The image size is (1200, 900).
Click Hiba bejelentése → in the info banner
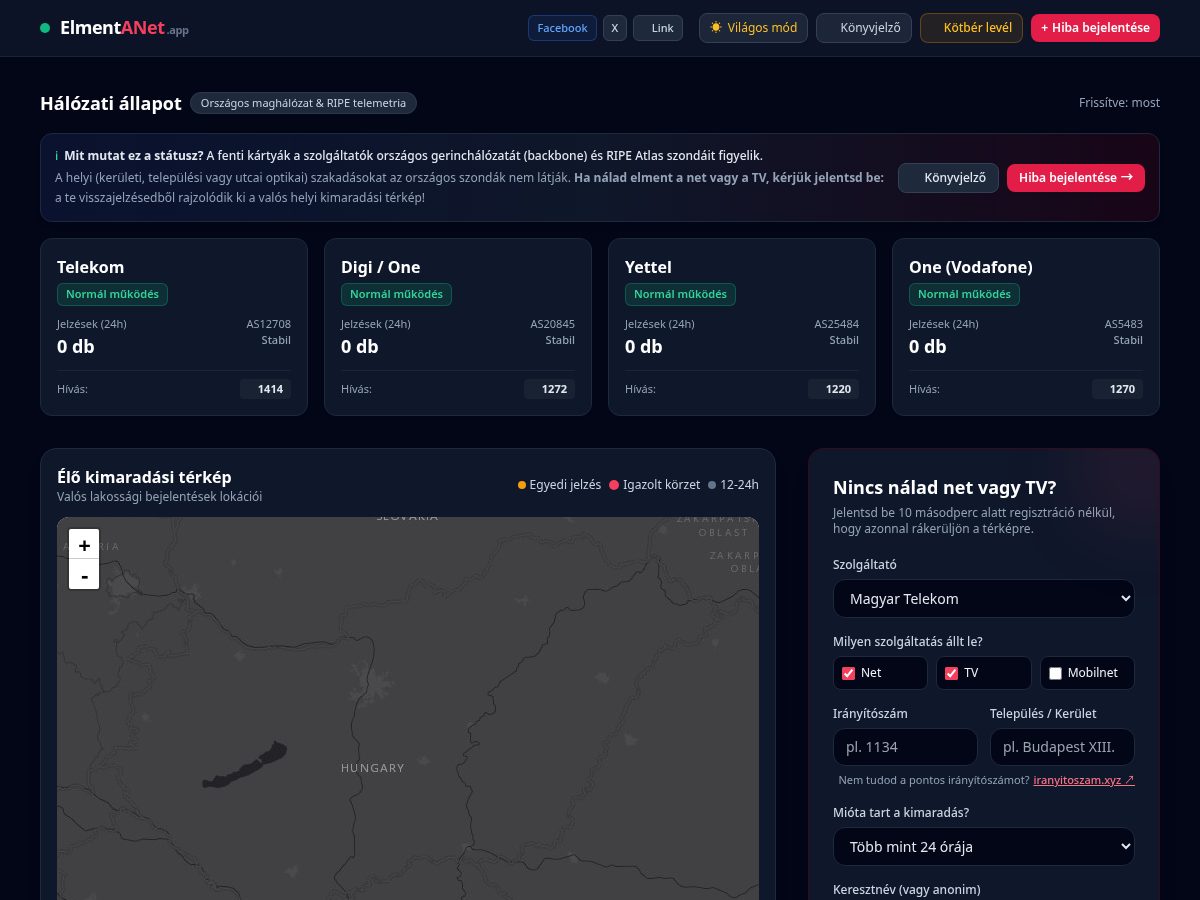1076,178
